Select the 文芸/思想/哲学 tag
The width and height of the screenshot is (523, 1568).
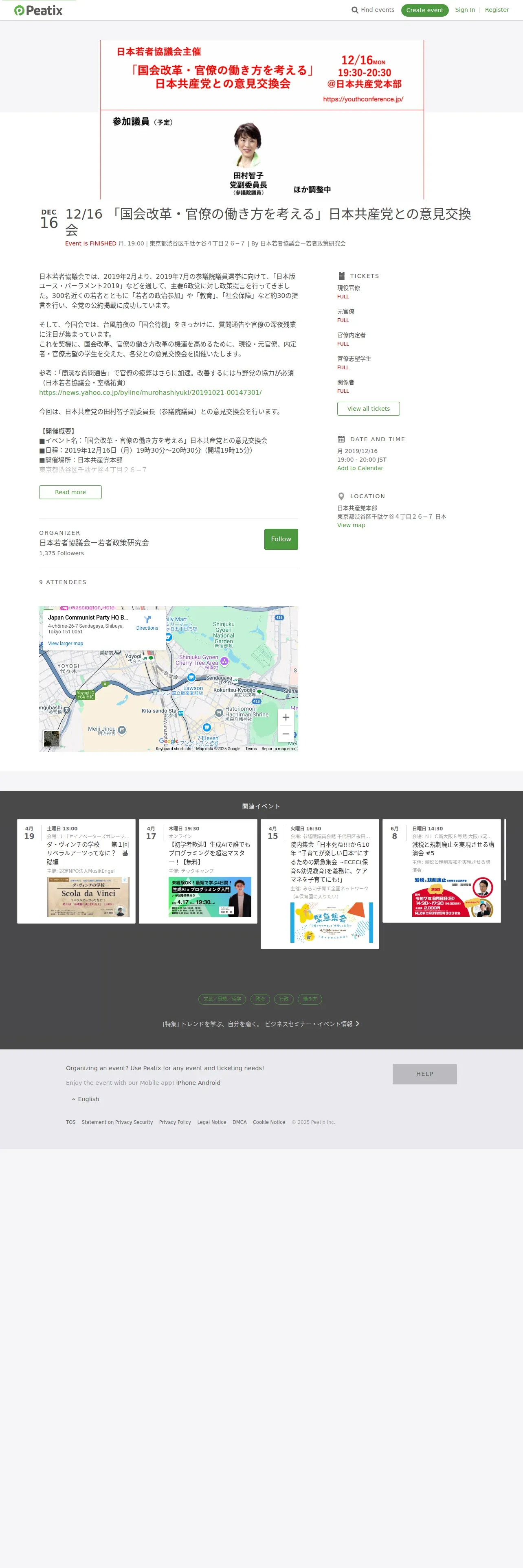[222, 999]
